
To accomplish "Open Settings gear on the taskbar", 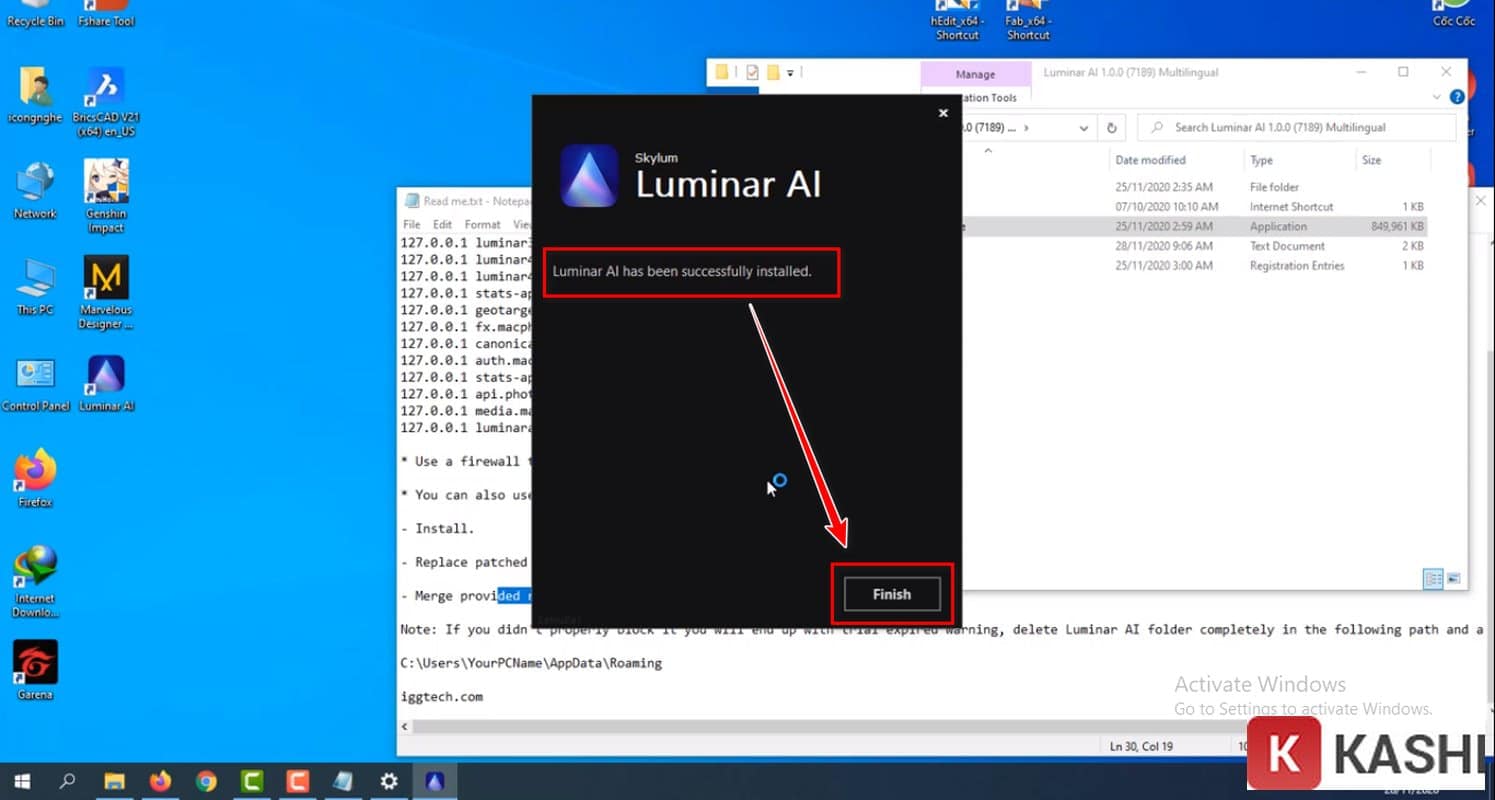I will coord(390,781).
